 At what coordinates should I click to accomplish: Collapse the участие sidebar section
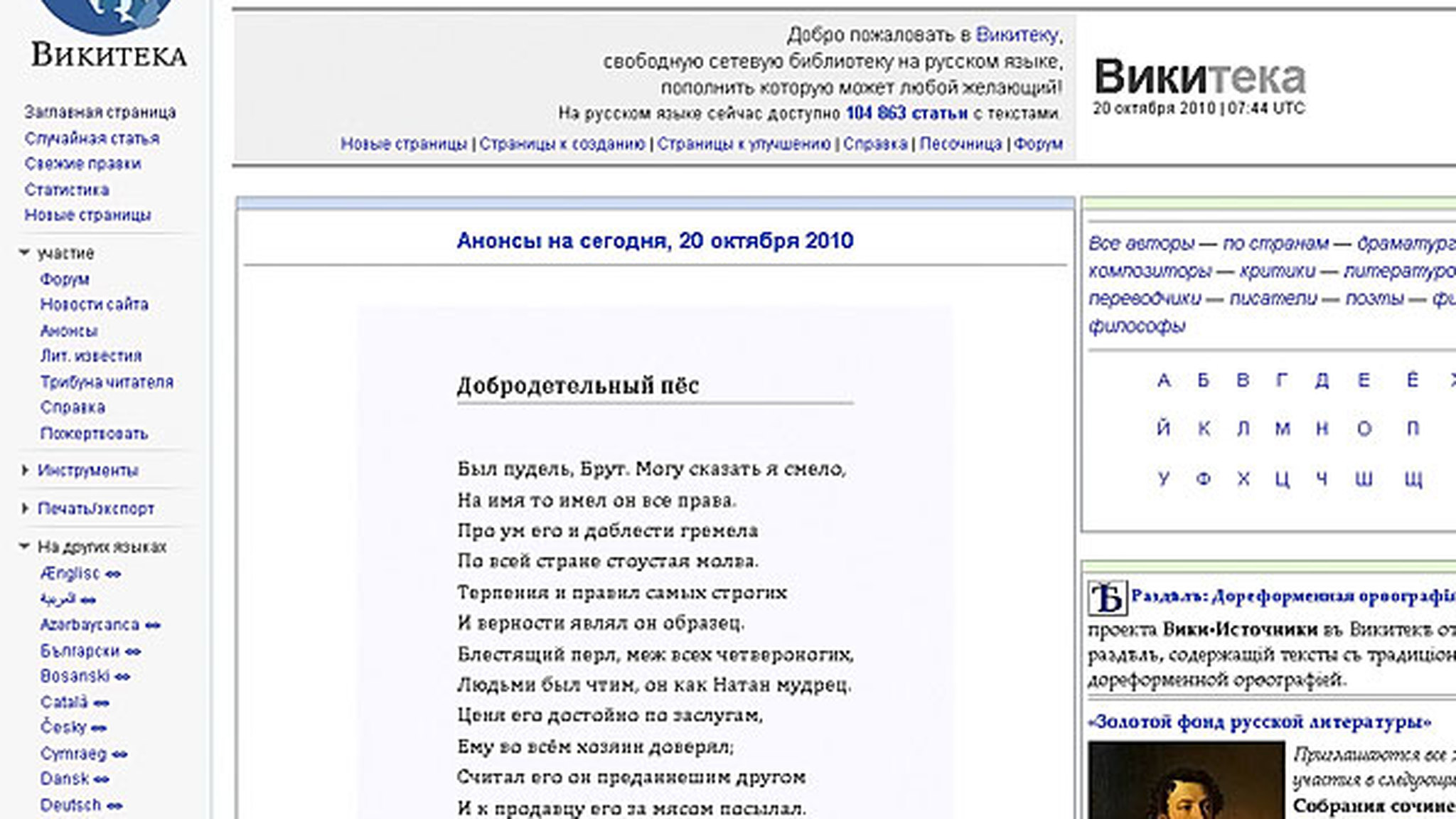click(24, 253)
